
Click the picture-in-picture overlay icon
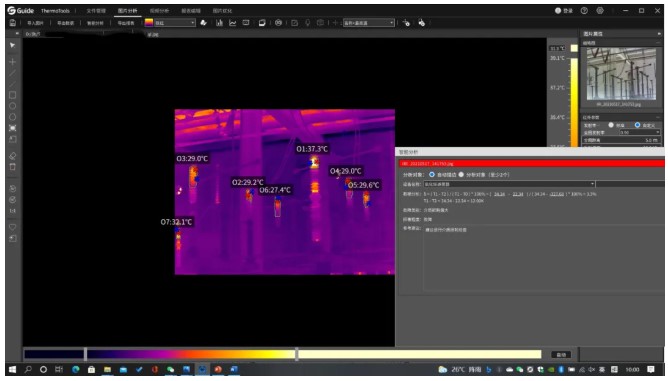click(x=262, y=23)
